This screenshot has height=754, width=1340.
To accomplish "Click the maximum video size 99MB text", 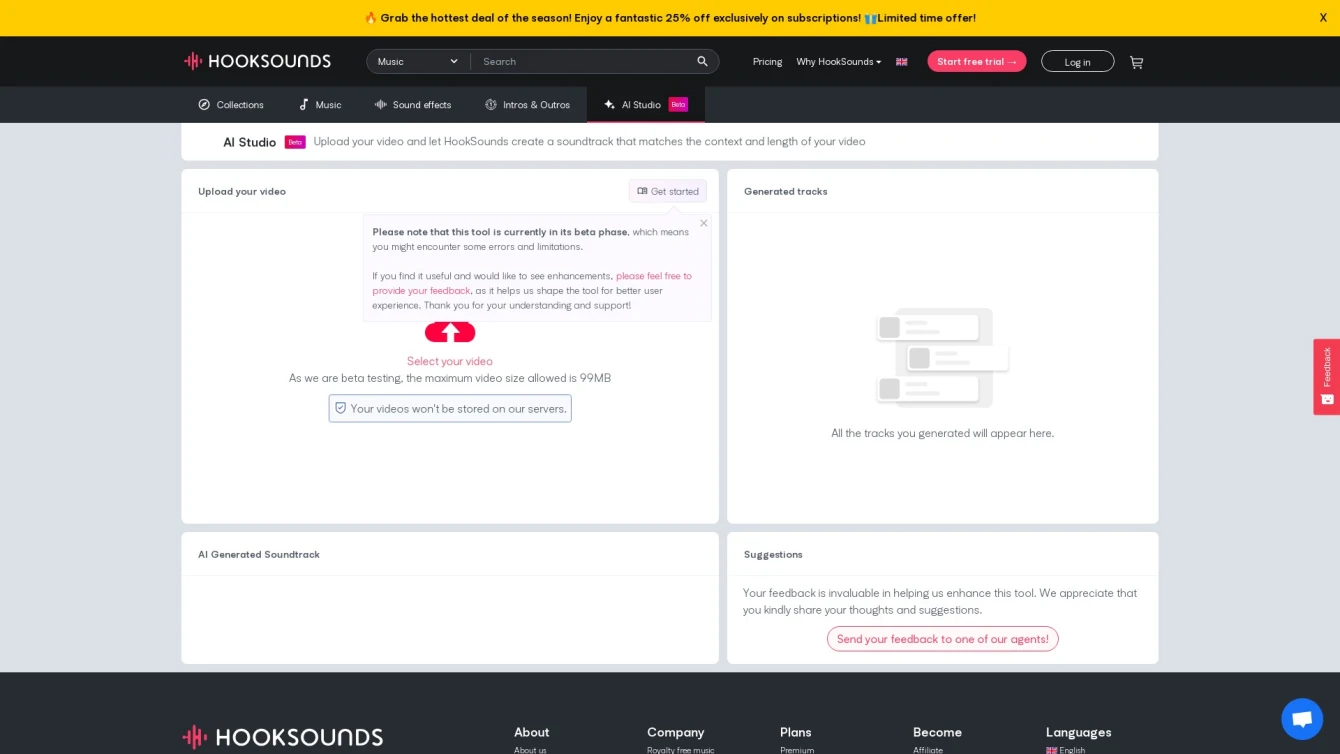I will tap(450, 378).
